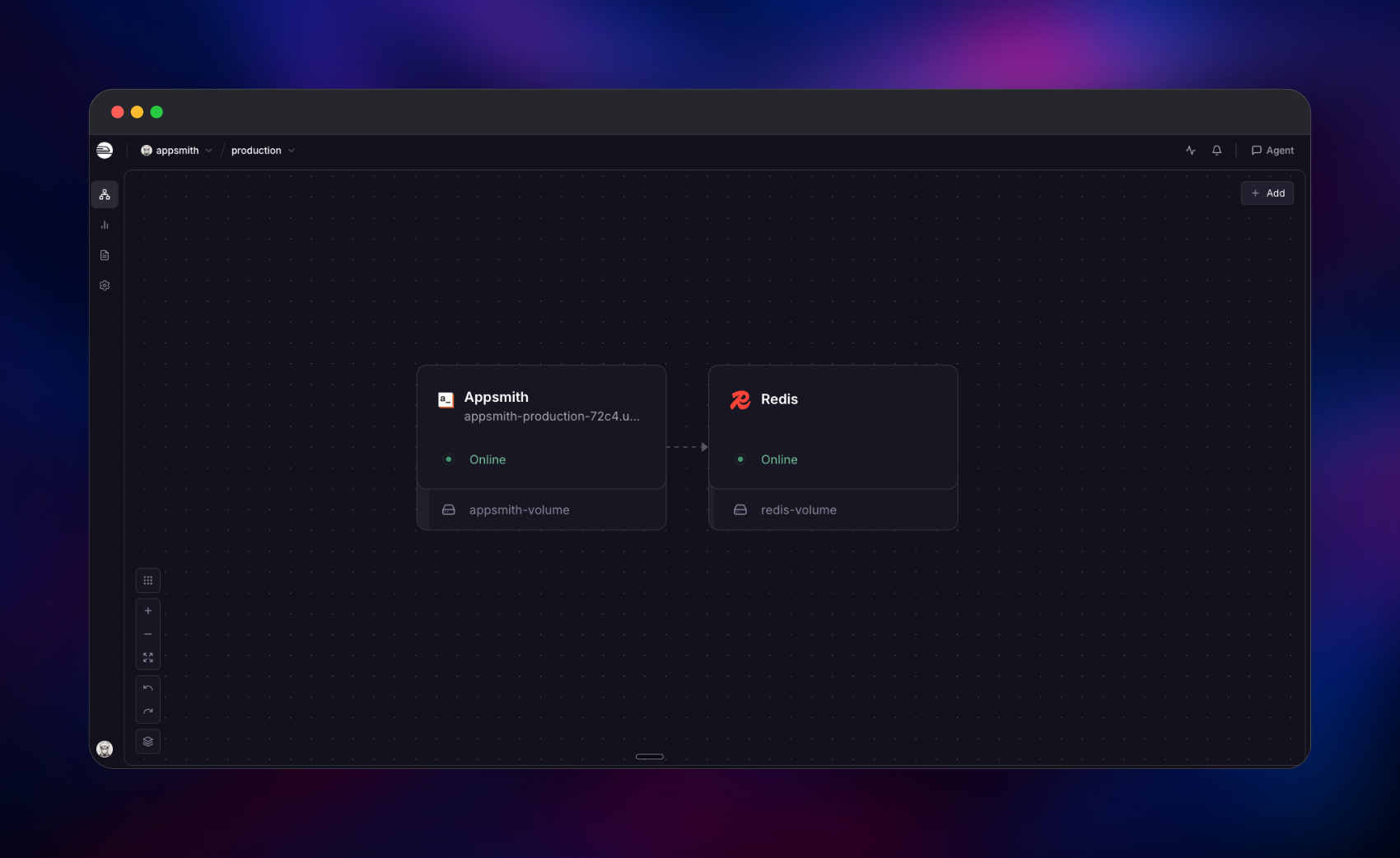The height and width of the screenshot is (858, 1400).
Task: Fit canvas to view
Action: click(148, 658)
